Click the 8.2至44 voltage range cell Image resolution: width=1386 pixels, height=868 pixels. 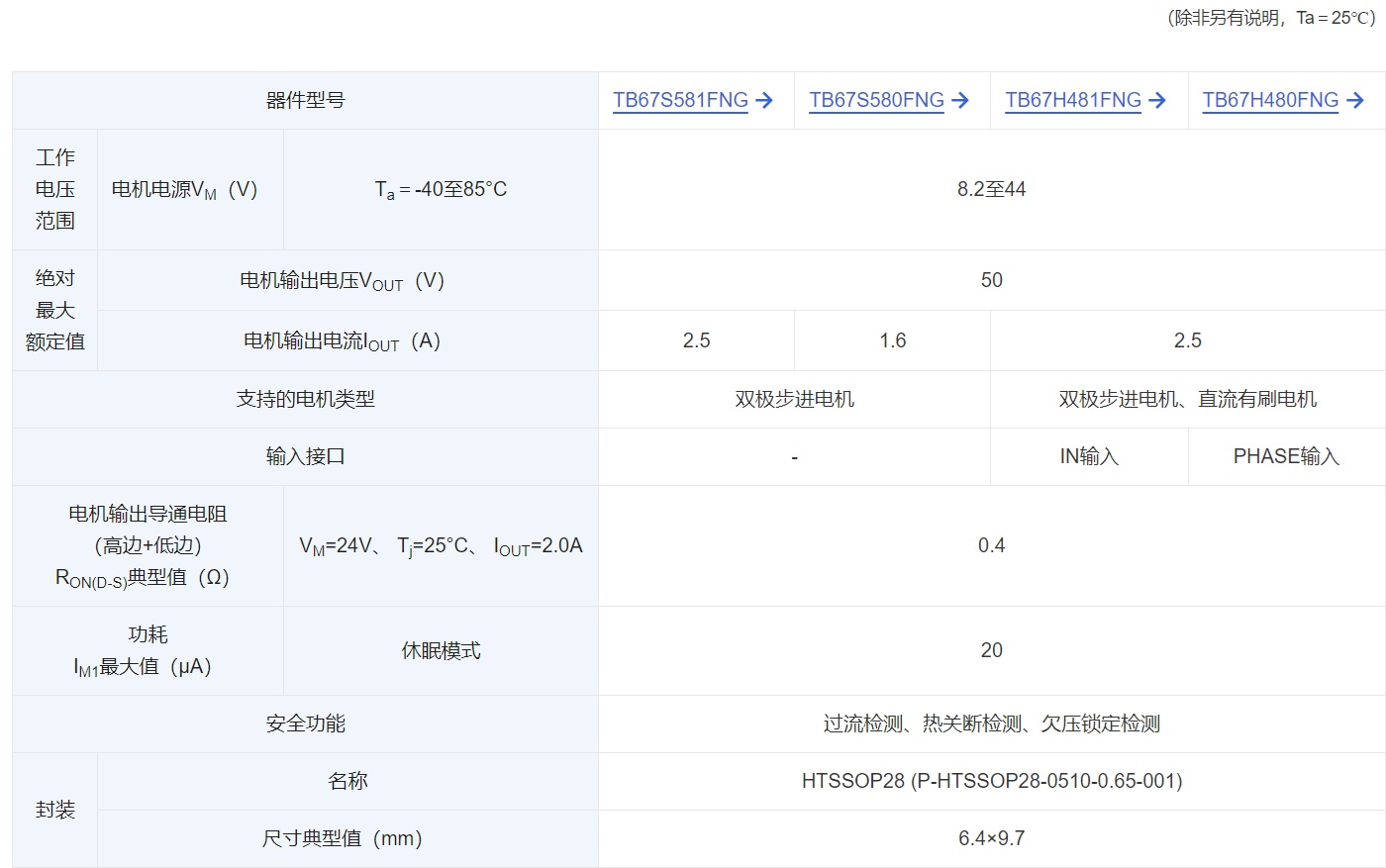click(x=991, y=189)
